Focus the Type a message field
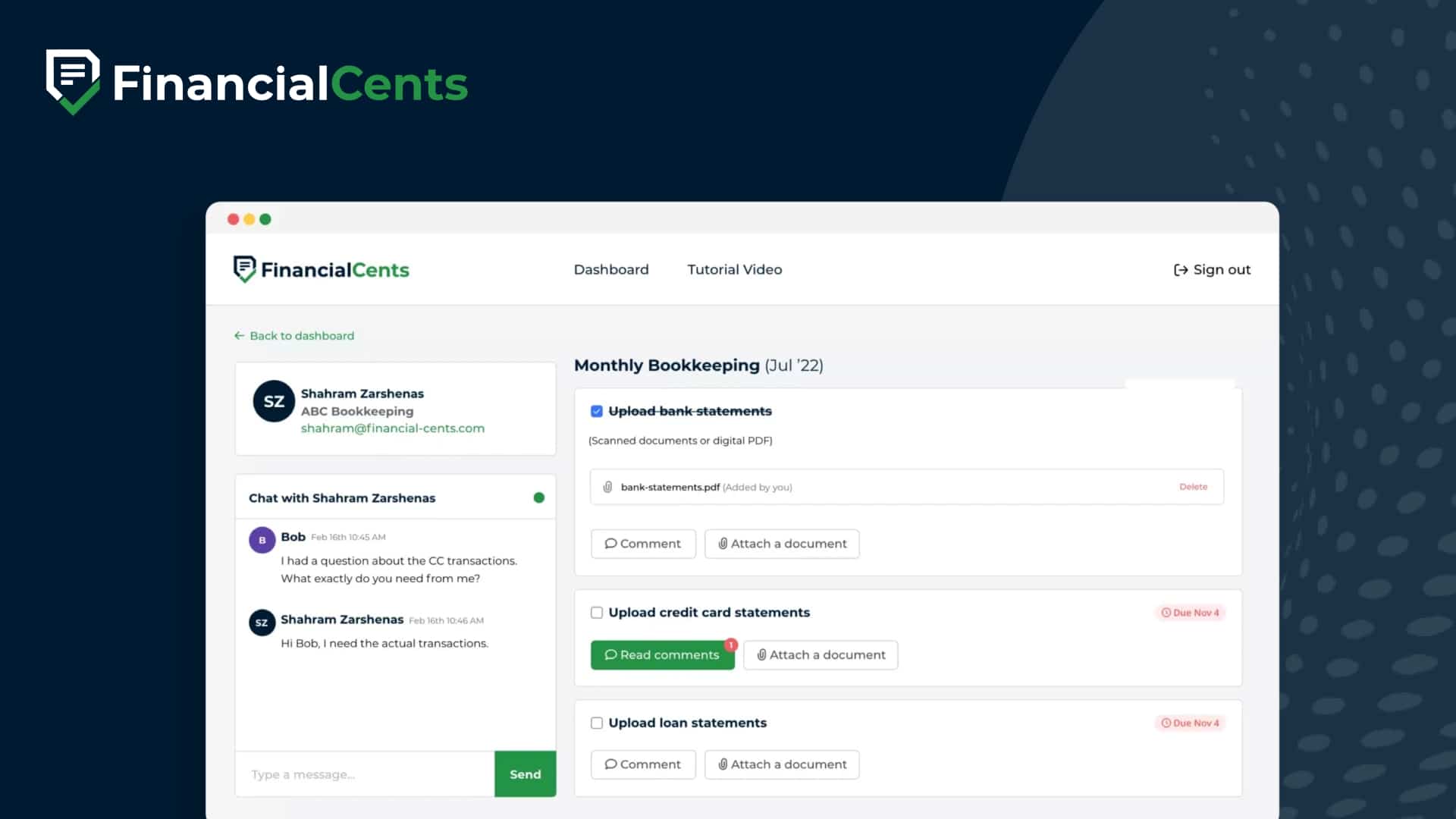 [x=365, y=773]
